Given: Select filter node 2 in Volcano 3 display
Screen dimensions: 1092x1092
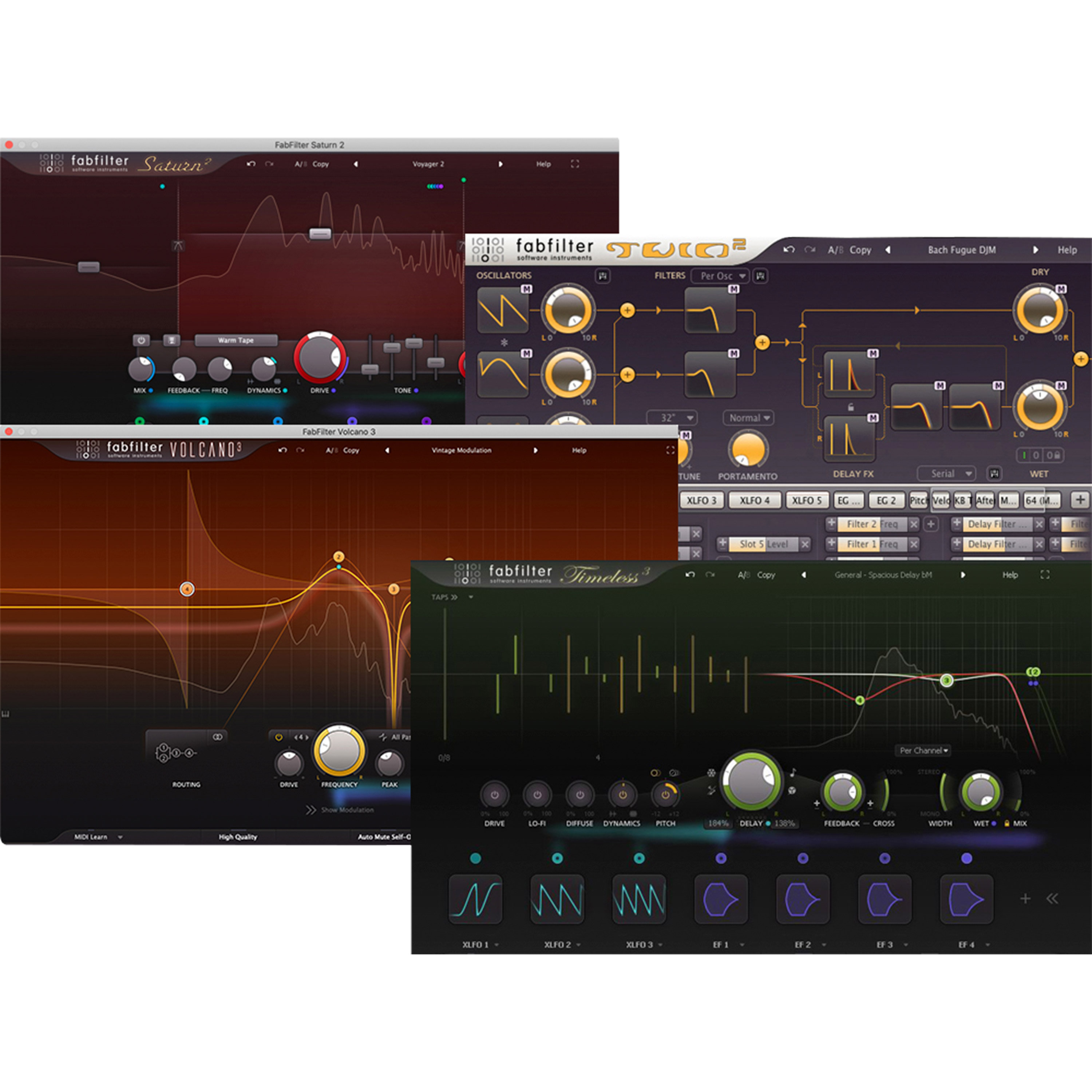Looking at the screenshot, I should 339,557.
